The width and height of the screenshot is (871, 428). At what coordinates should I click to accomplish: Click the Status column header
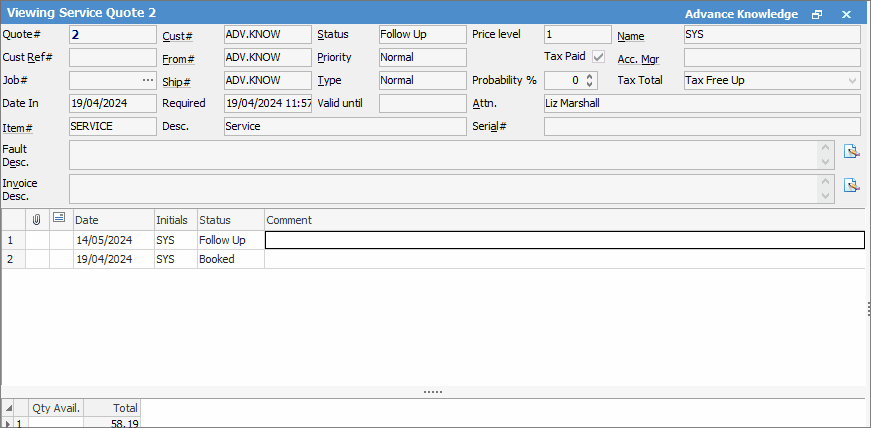pyautogui.click(x=229, y=220)
